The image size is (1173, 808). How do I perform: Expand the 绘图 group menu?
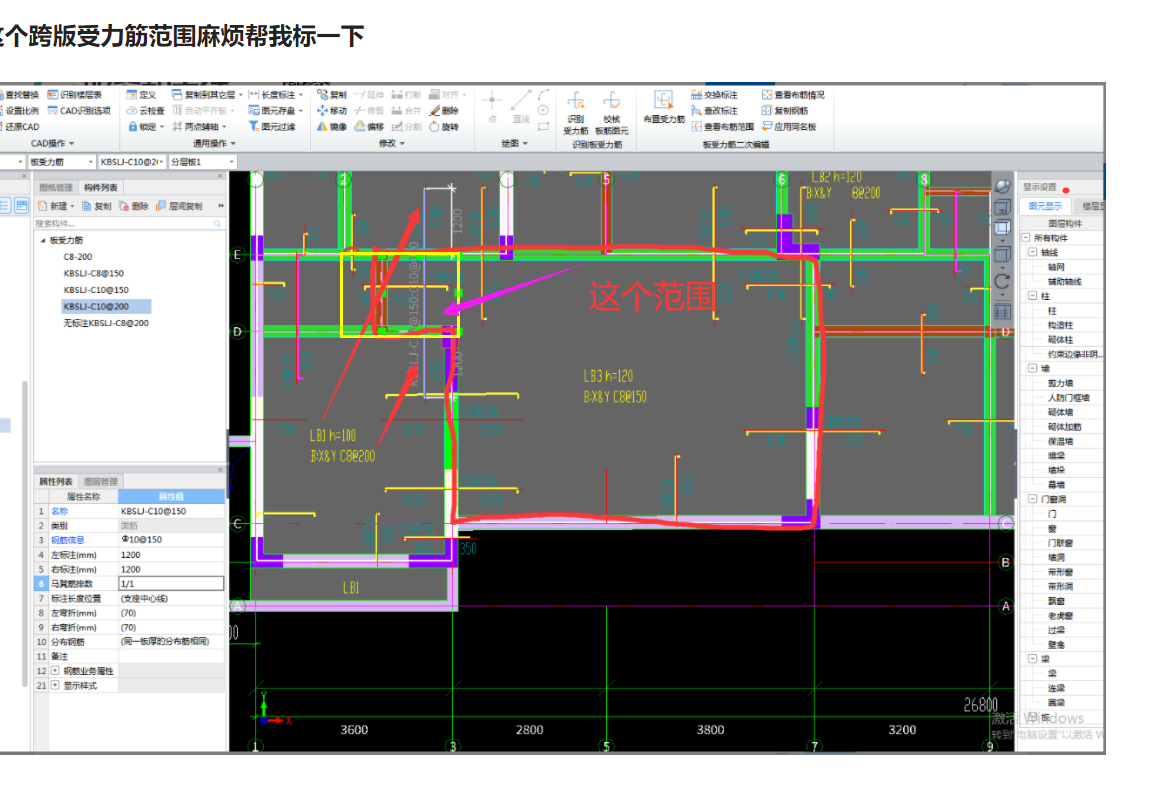tap(515, 143)
